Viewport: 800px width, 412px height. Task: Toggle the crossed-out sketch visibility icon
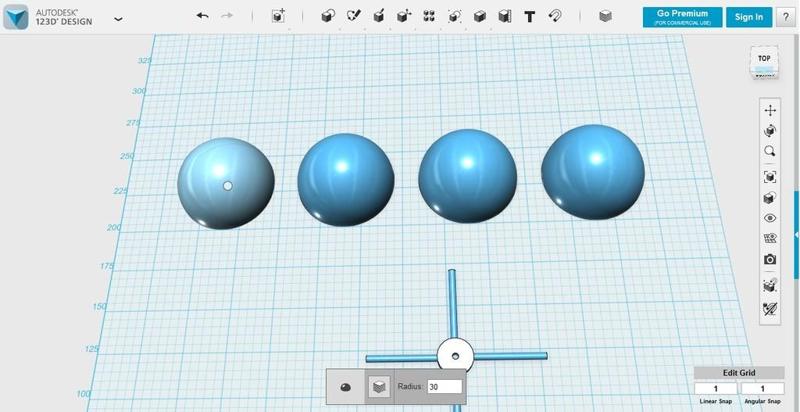pos(770,308)
